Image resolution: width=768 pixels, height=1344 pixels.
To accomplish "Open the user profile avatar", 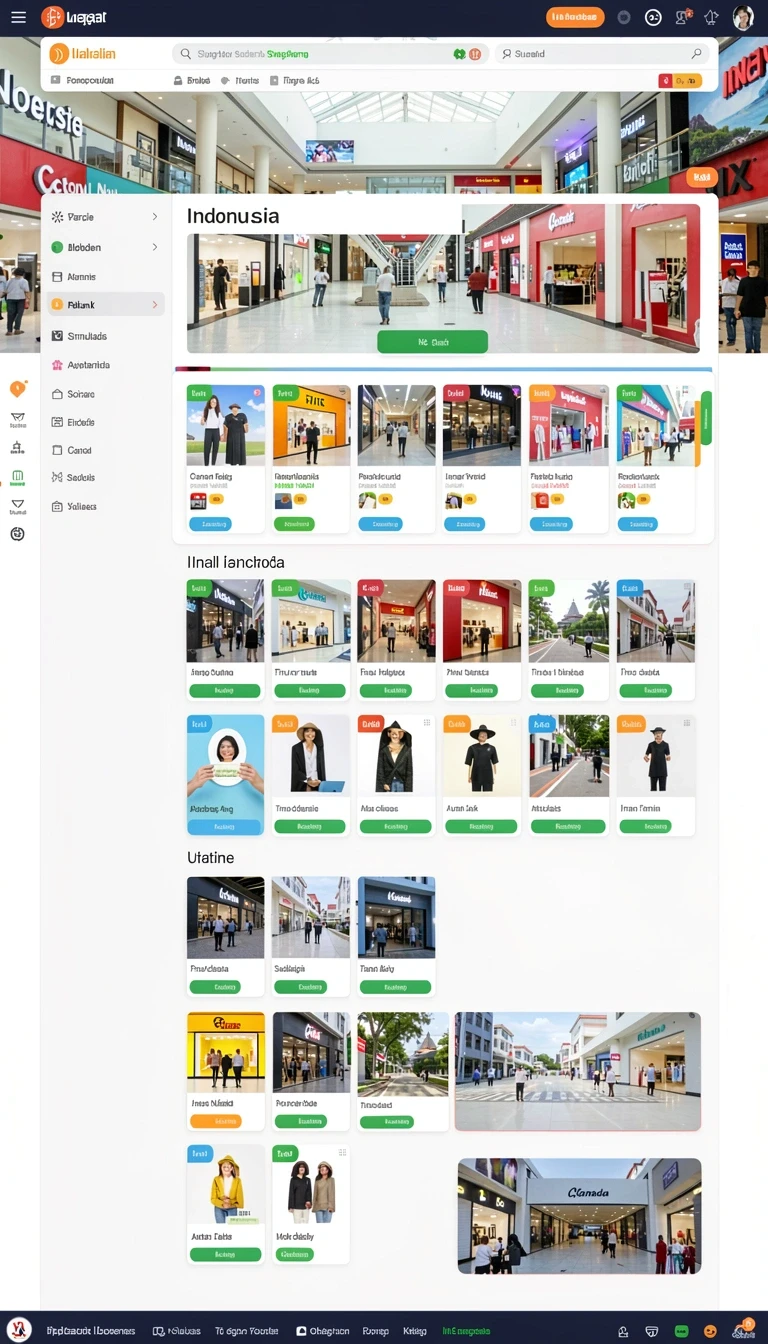I will (x=743, y=17).
